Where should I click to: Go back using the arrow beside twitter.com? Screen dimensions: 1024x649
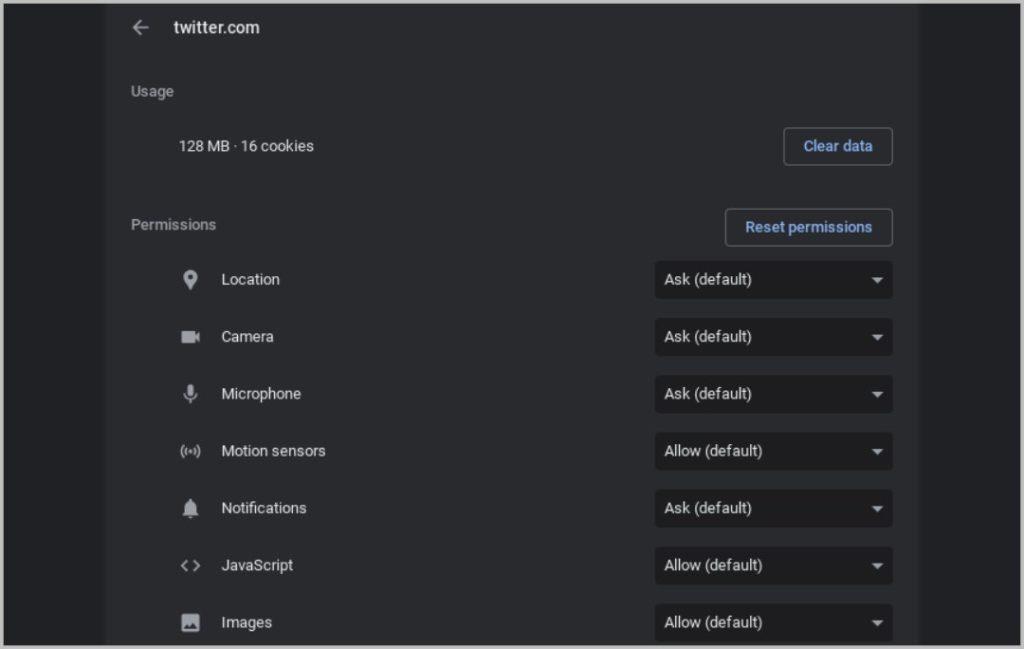[140, 27]
